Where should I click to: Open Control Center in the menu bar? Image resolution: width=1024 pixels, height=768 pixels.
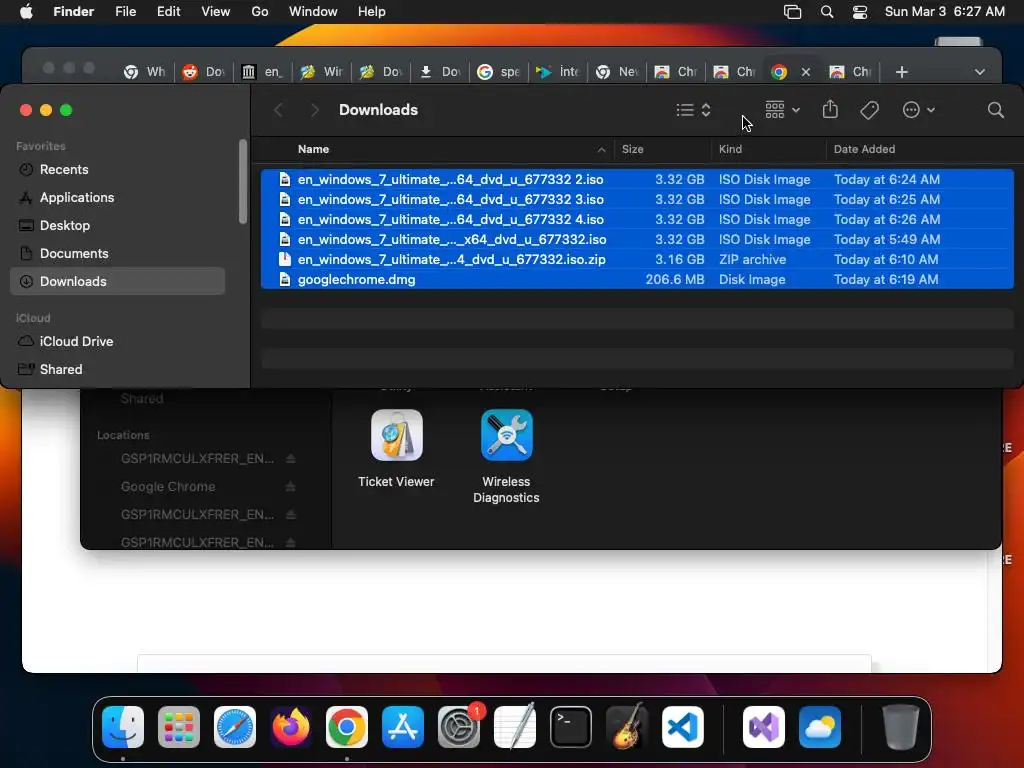tap(860, 12)
